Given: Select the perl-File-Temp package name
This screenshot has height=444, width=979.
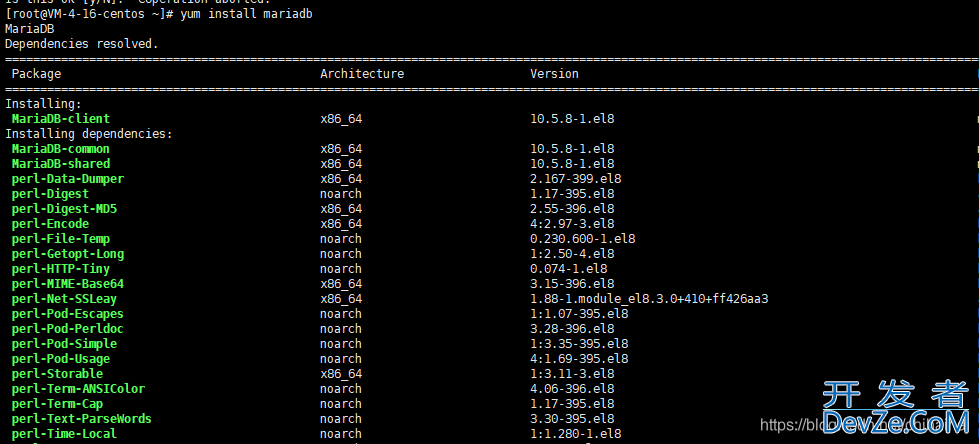Looking at the screenshot, I should click(x=61, y=239).
